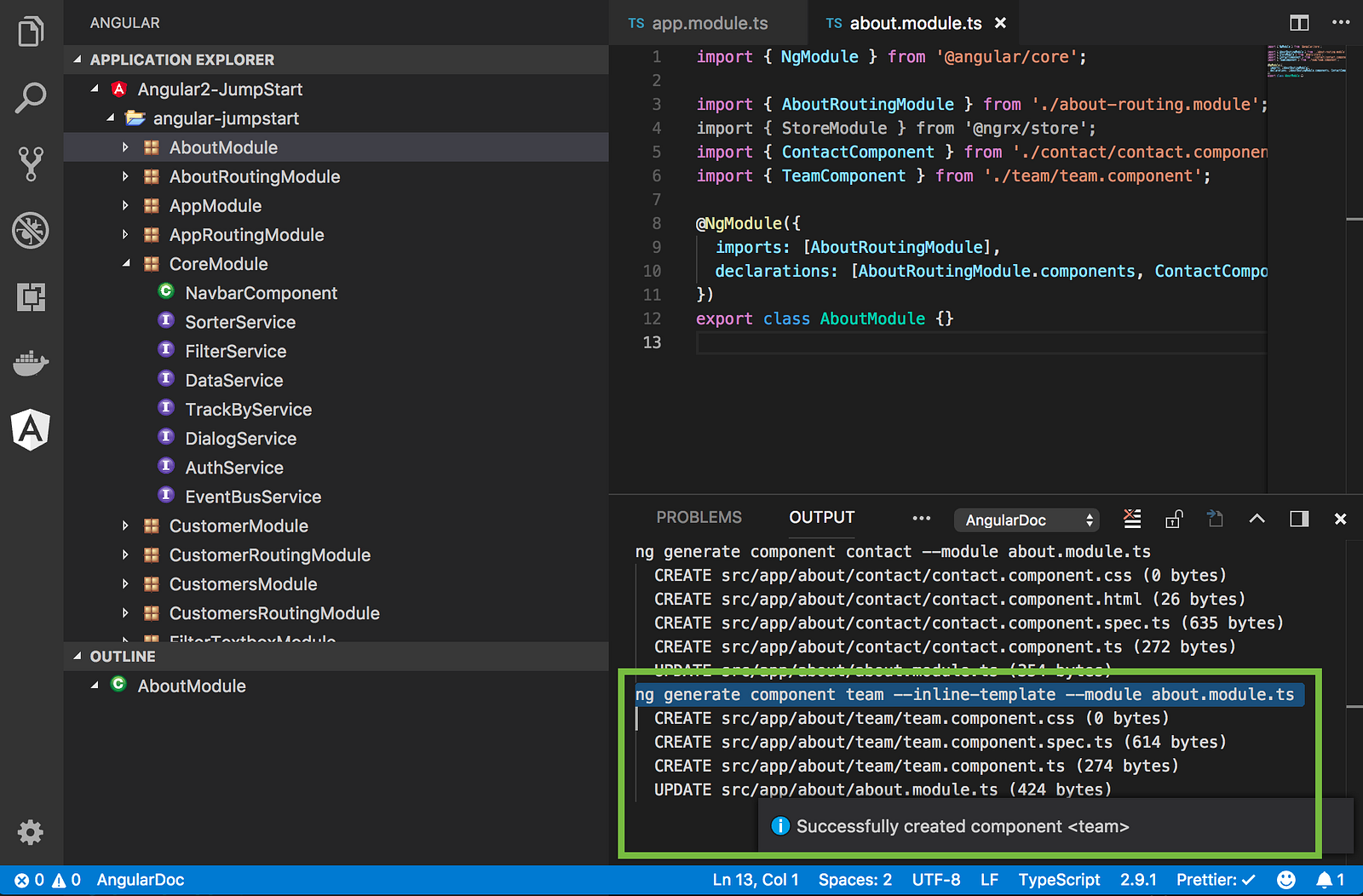Open notifications bell in status bar
The width and height of the screenshot is (1363, 896).
pyautogui.click(x=1330, y=880)
